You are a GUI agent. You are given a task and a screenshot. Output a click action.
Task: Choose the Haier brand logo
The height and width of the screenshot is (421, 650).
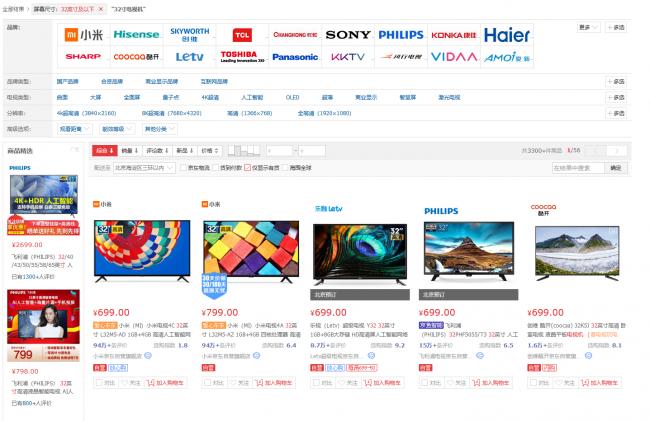(507, 35)
